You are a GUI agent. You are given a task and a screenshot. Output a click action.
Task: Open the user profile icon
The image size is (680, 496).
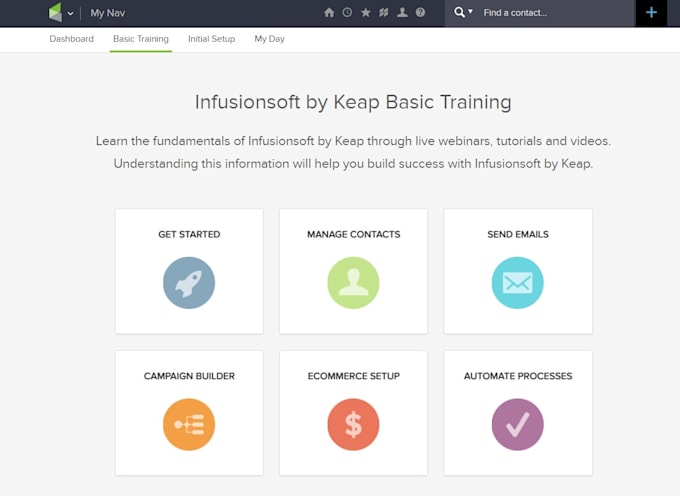402,13
